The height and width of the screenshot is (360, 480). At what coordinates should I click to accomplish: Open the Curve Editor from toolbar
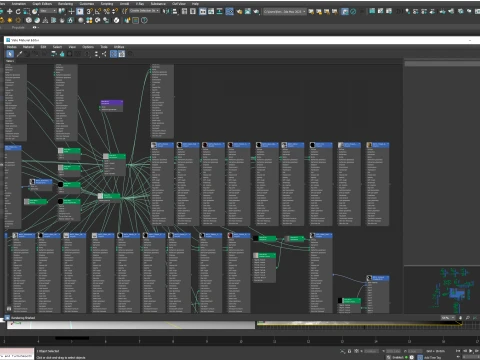(211, 11)
